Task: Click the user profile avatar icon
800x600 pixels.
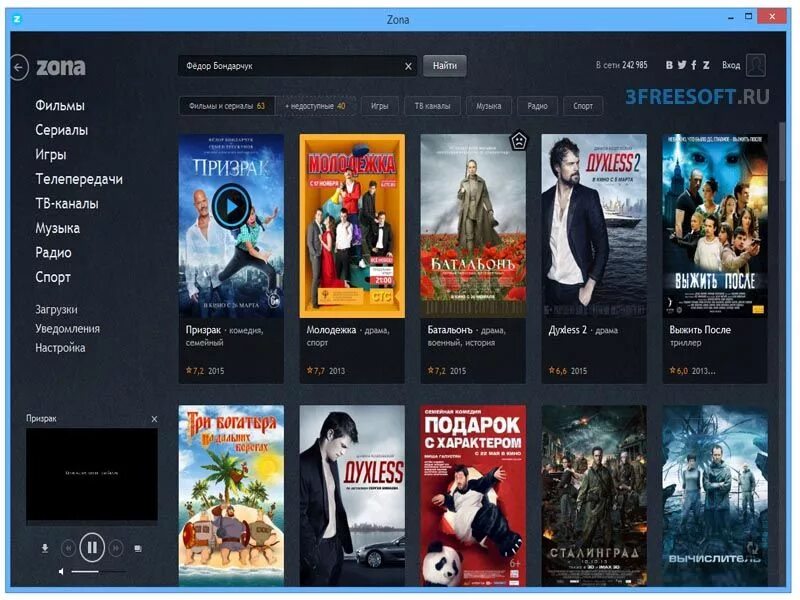Action: pos(756,65)
